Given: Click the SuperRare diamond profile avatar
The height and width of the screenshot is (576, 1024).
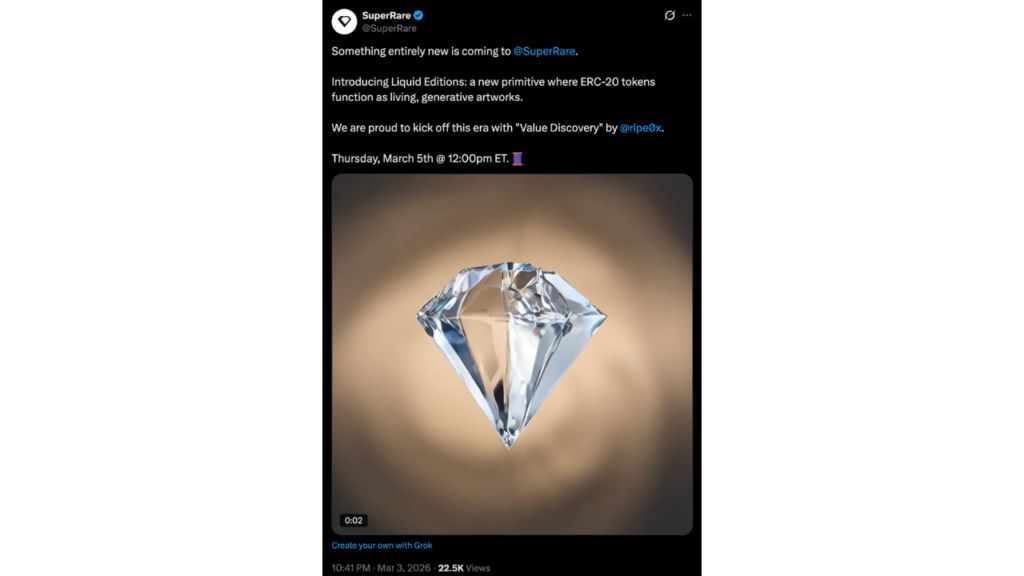Looking at the screenshot, I should coord(344,21).
